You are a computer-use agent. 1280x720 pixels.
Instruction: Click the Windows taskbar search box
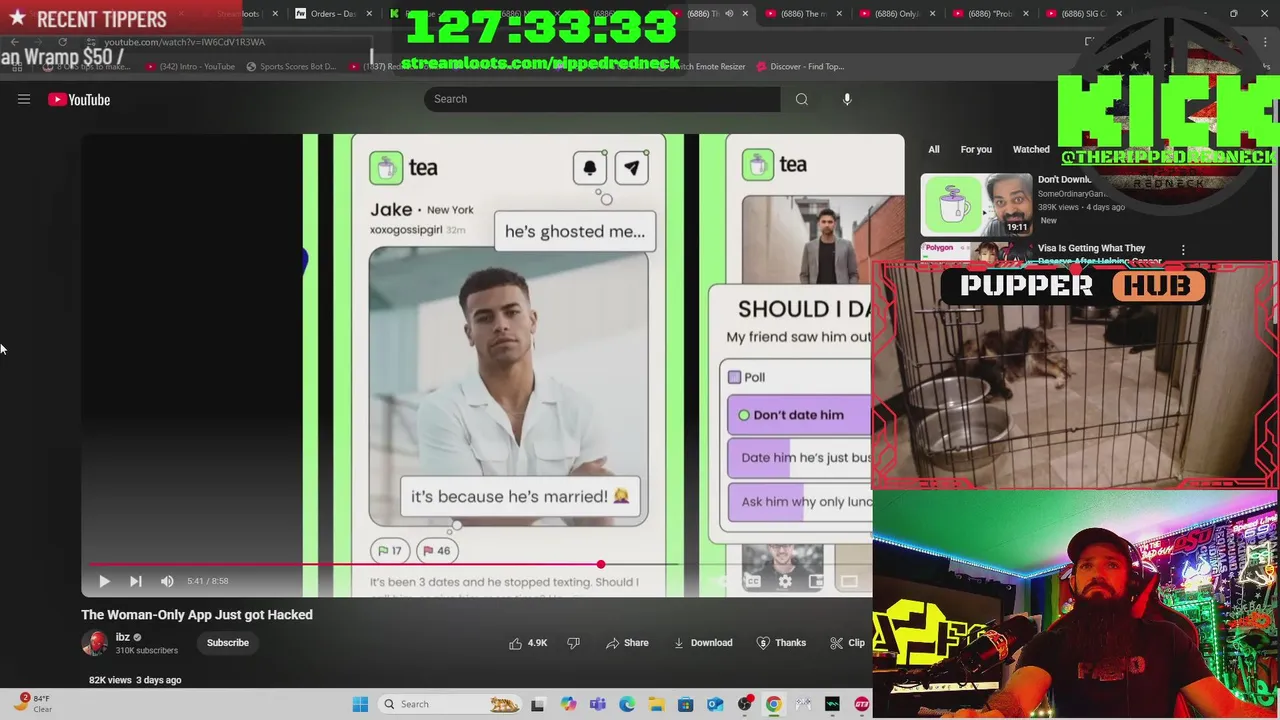tap(451, 704)
